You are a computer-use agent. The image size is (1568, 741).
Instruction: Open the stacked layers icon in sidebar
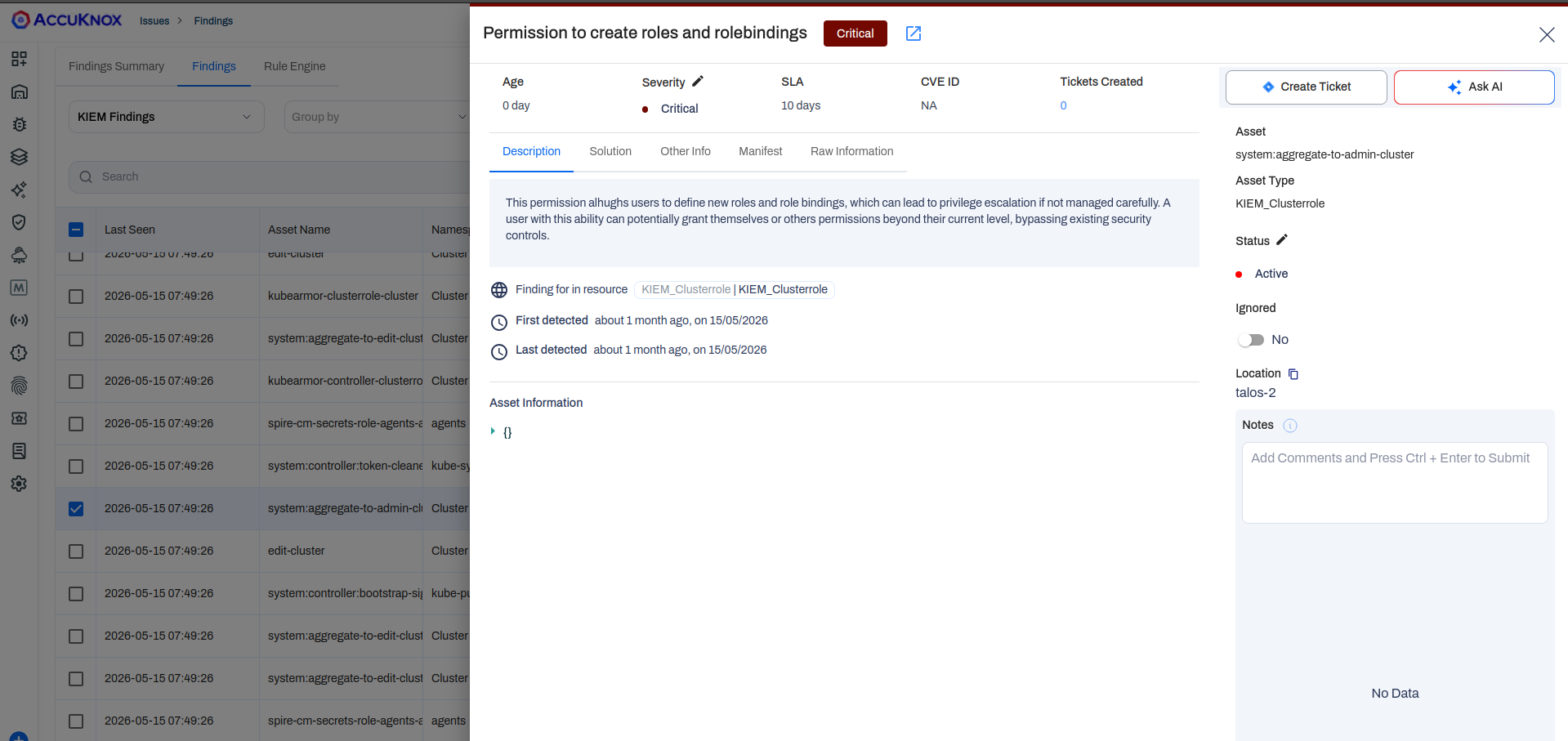tap(19, 157)
